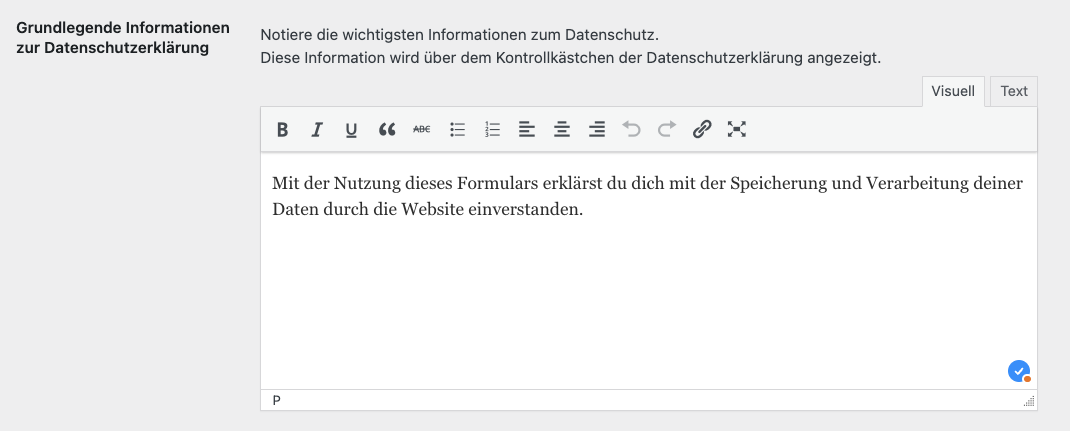This screenshot has width=1070, height=431.
Task: Create a bulleted list
Action: coord(458,129)
